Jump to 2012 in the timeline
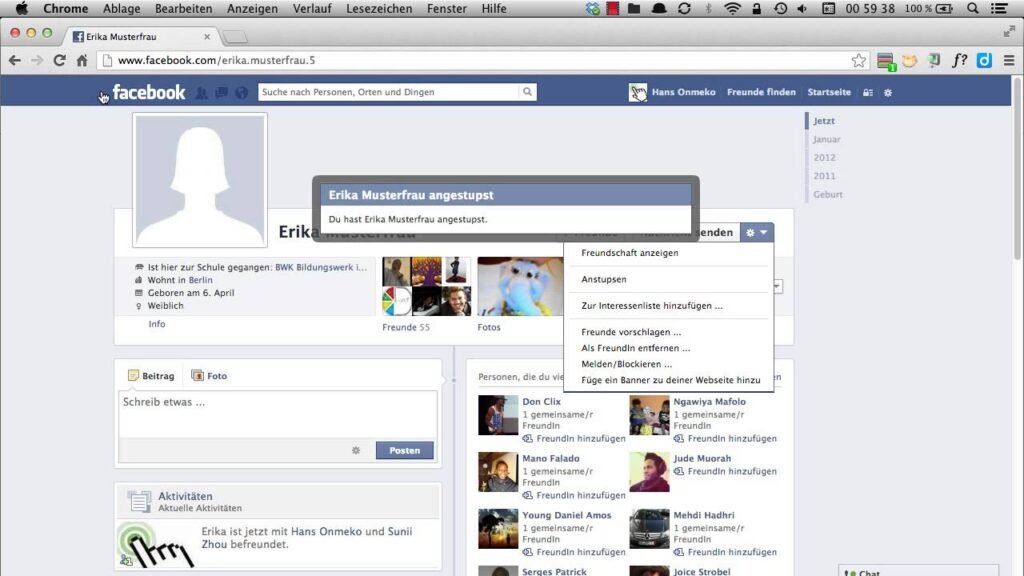This screenshot has width=1024, height=576. coord(825,158)
